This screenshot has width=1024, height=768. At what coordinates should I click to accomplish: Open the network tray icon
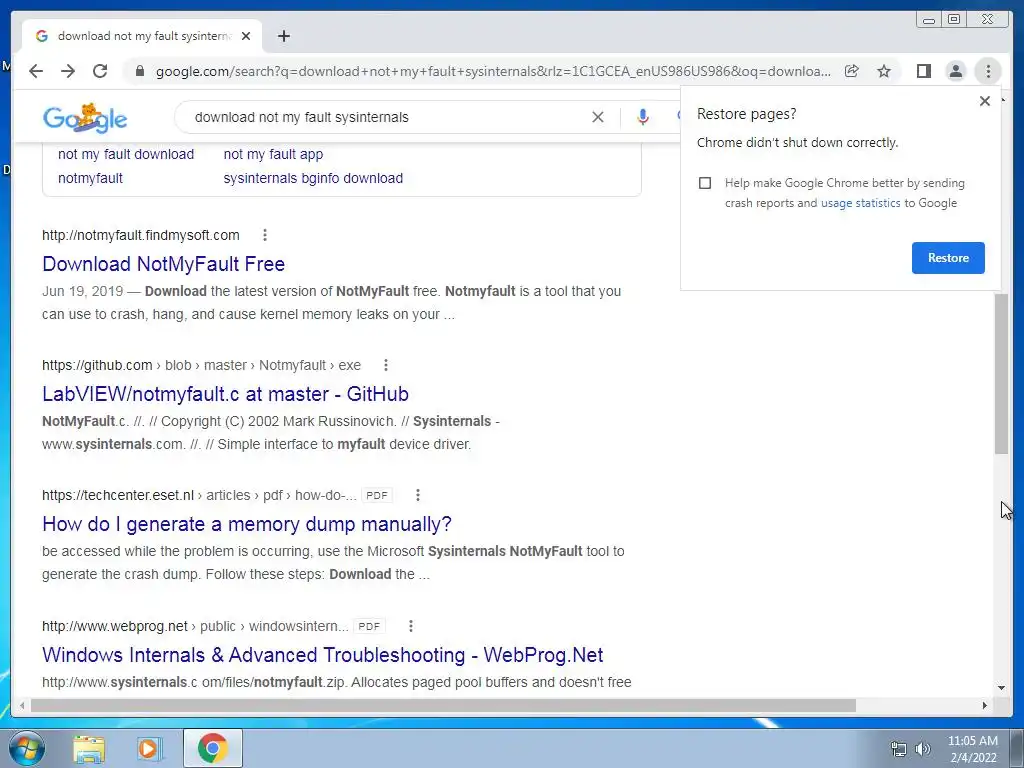click(x=899, y=748)
